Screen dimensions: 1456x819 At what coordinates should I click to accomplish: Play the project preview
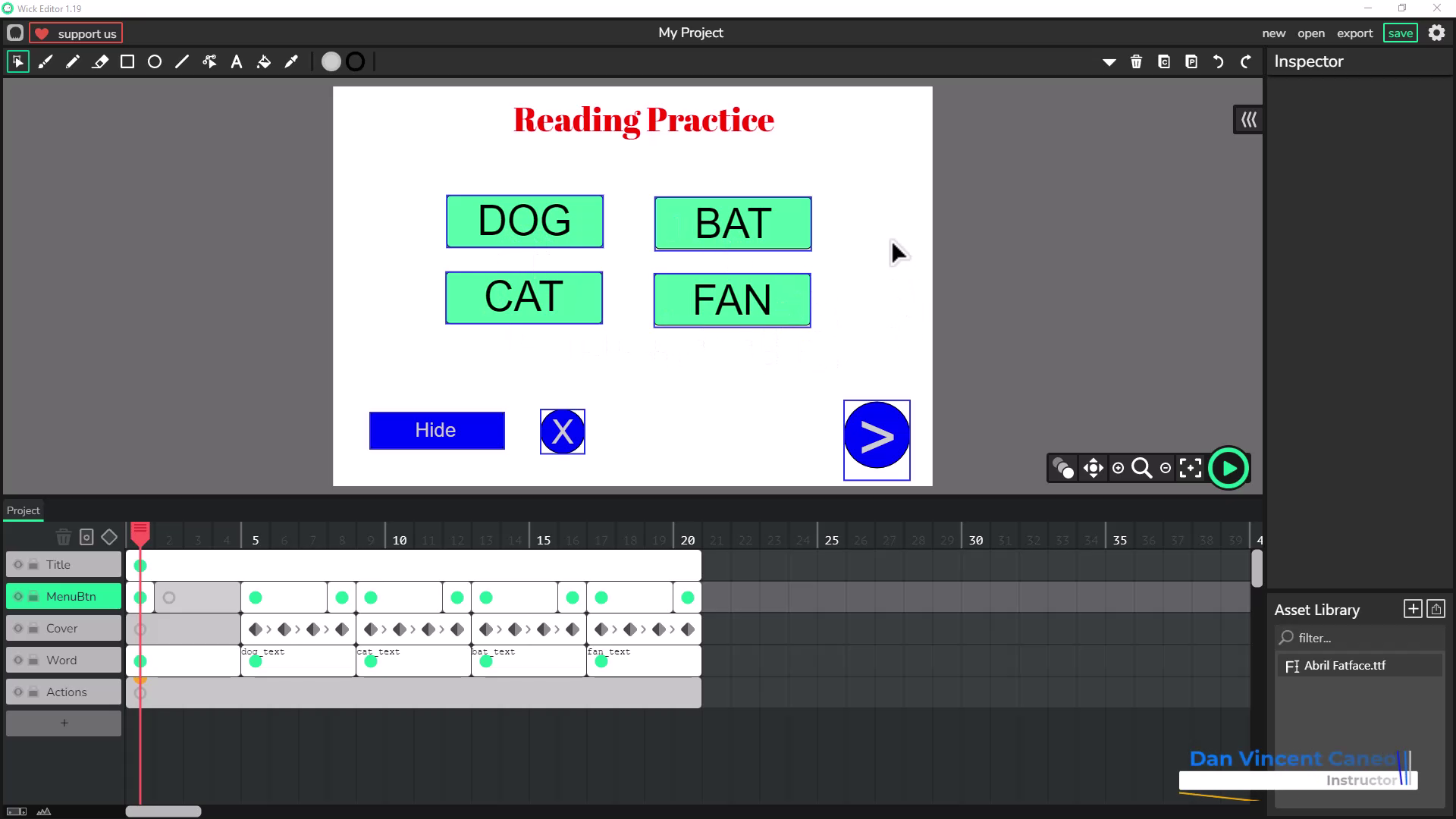(x=1228, y=468)
